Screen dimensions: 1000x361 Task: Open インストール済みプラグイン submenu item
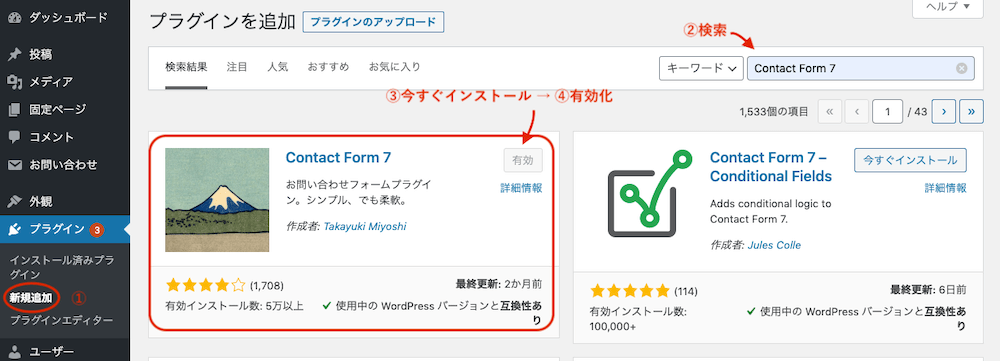[61, 267]
